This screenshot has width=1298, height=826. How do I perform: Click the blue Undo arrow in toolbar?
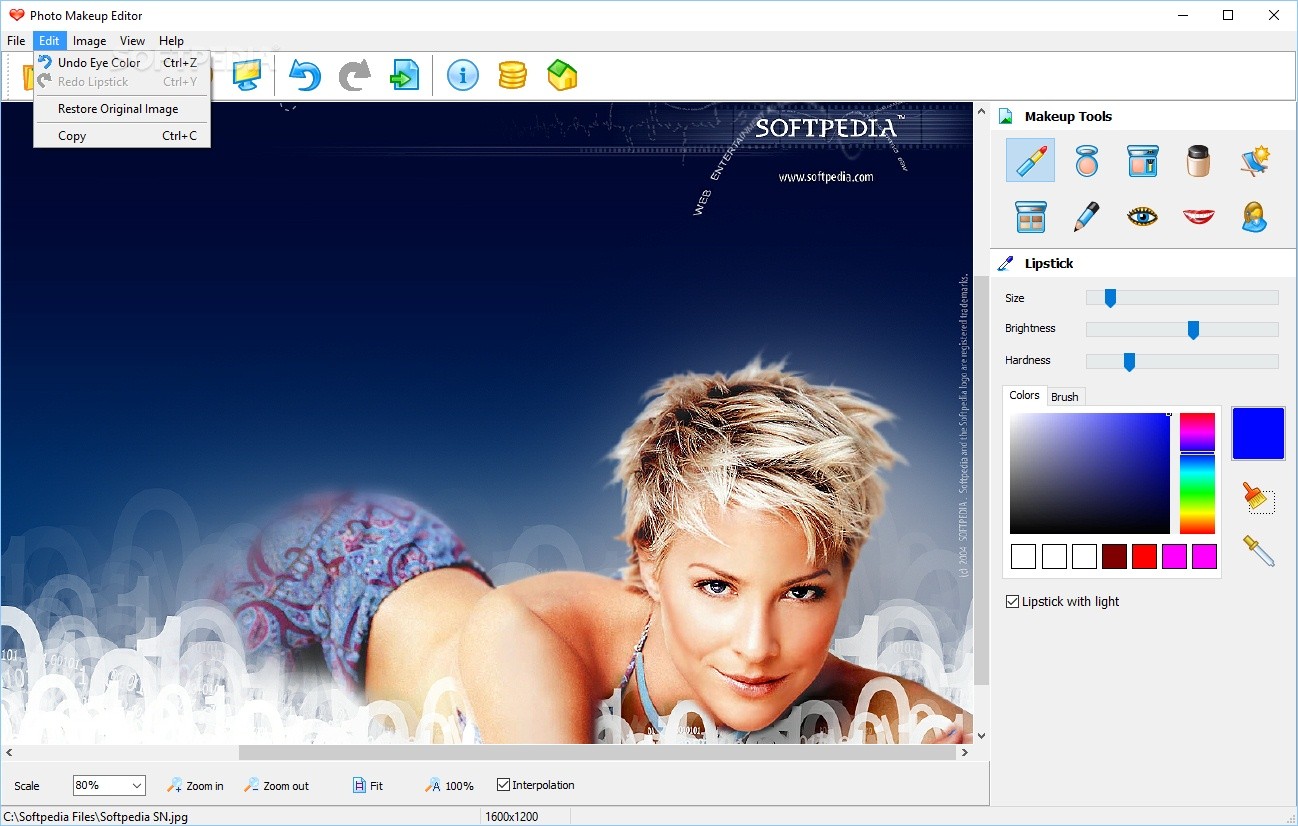pos(304,75)
